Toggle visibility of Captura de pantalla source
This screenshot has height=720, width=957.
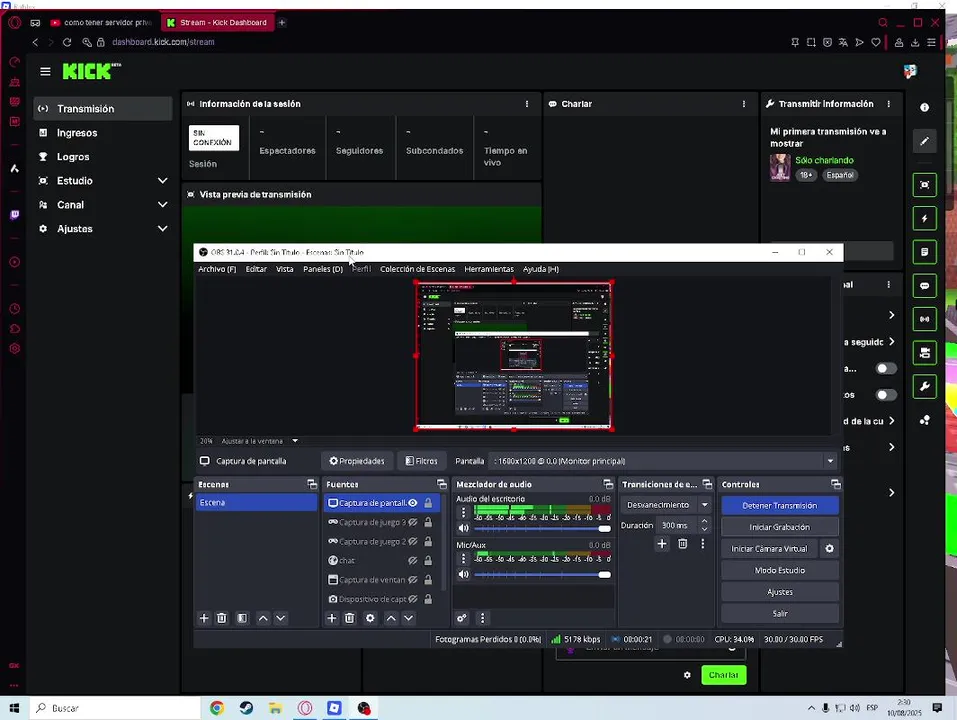[413, 503]
